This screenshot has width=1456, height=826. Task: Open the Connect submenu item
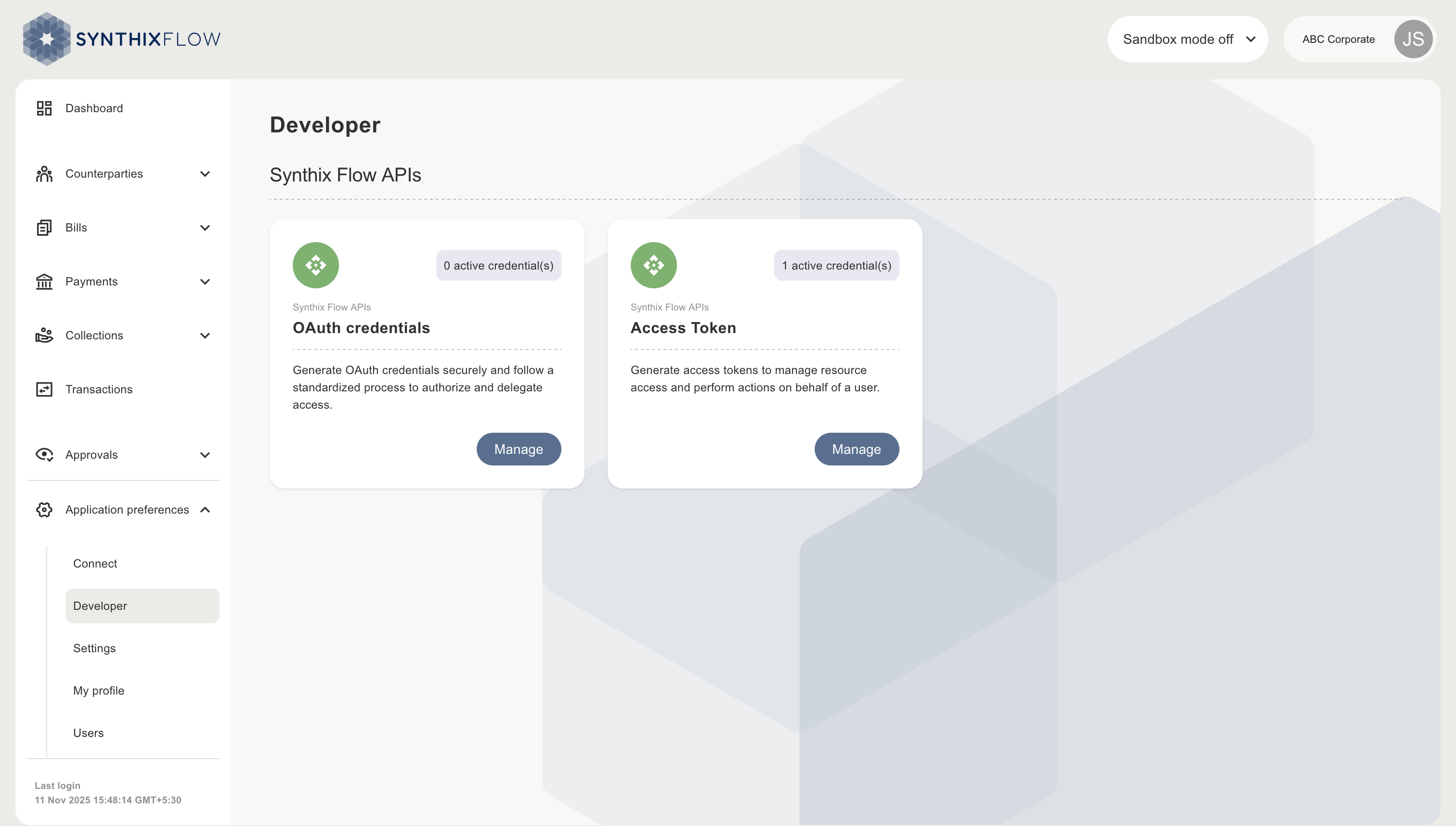click(x=143, y=563)
